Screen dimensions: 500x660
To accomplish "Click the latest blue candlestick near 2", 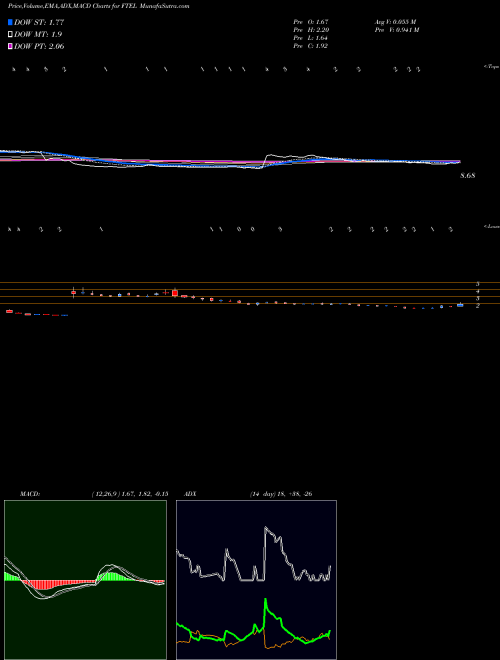I will pos(460,305).
